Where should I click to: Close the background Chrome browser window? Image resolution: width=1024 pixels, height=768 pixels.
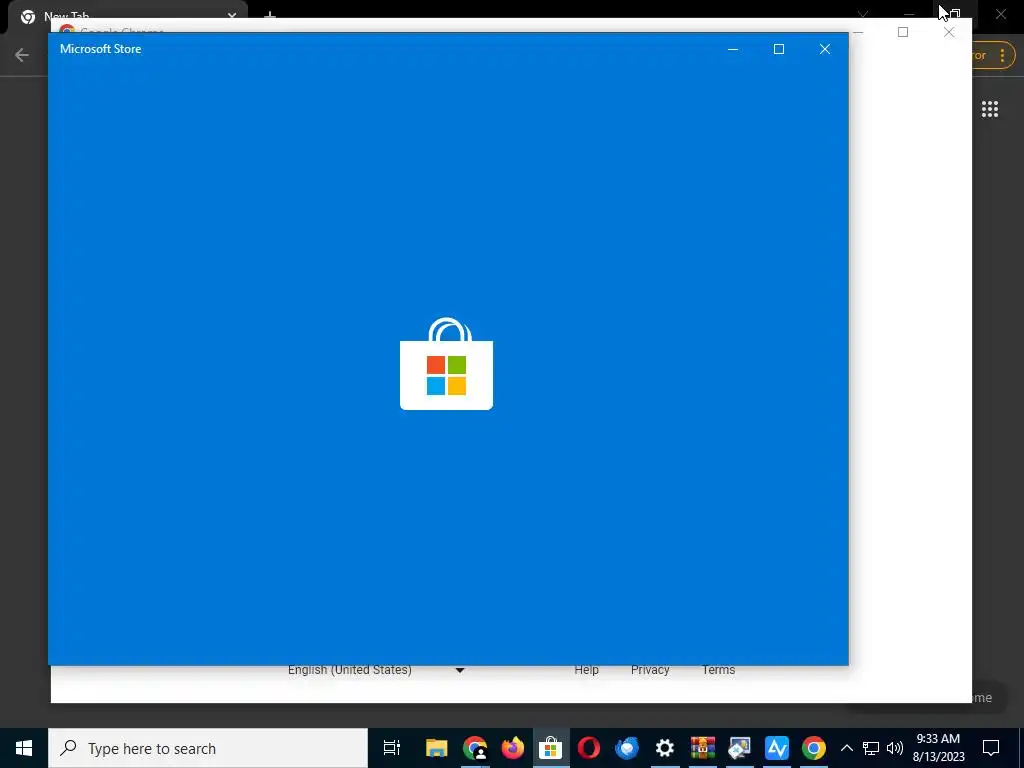pyautogui.click(x=1000, y=14)
